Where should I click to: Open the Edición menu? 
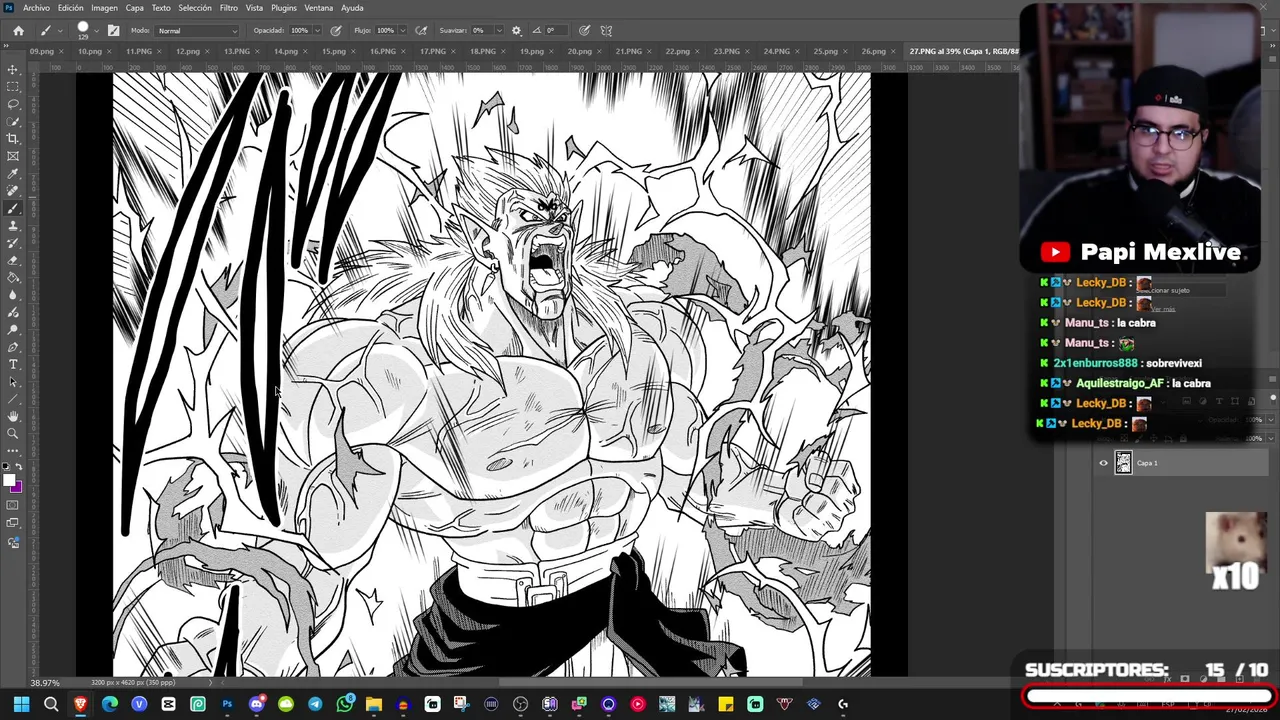70,8
